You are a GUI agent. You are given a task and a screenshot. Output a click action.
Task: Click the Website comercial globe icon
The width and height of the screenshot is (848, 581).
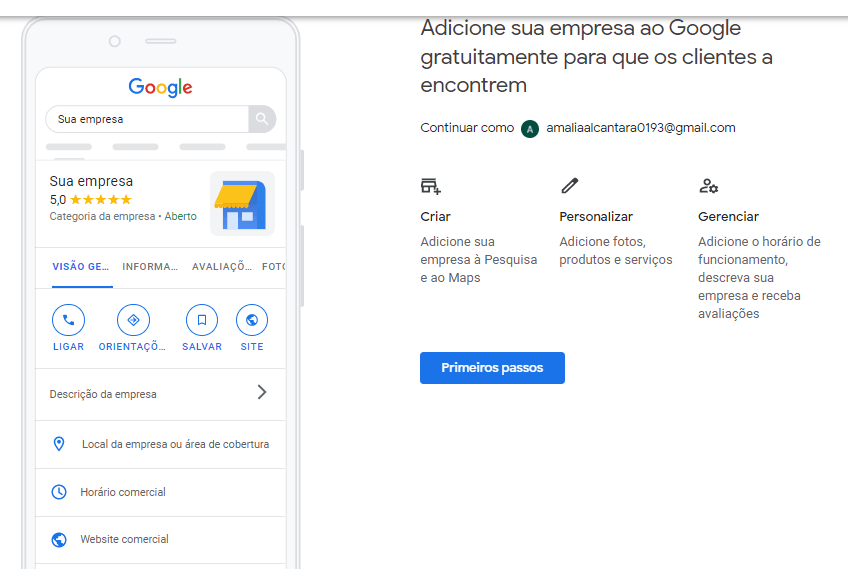[x=59, y=540]
